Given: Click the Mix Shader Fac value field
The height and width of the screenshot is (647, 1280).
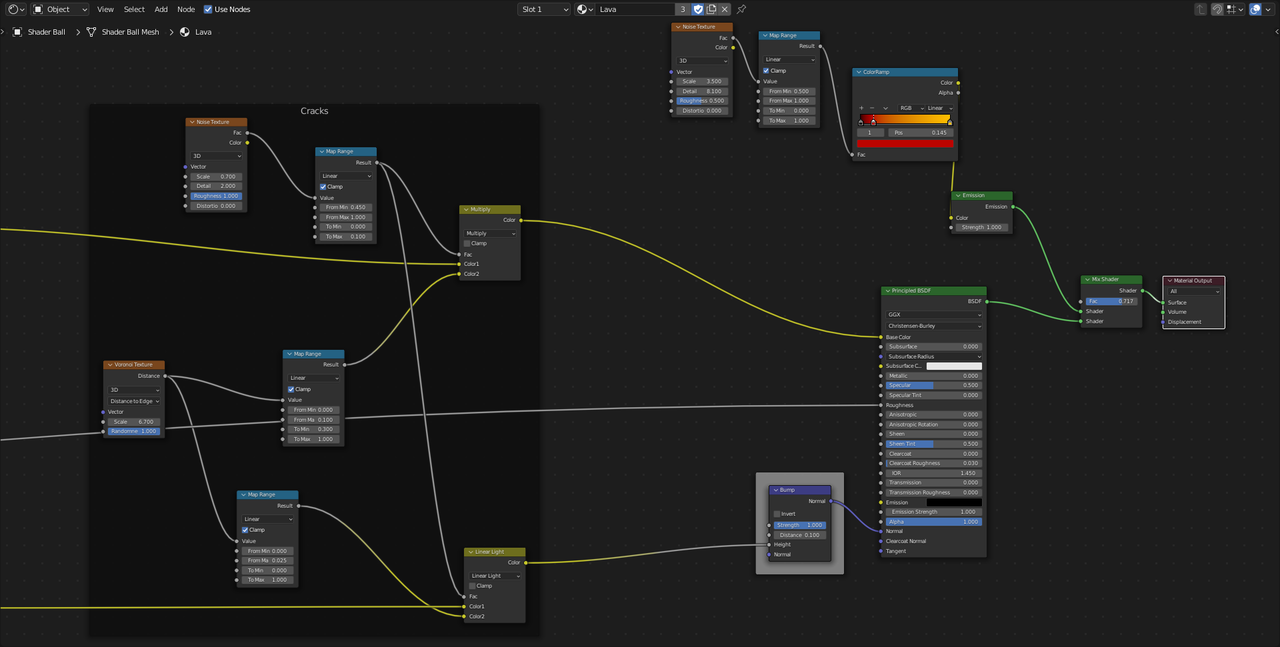Looking at the screenshot, I should tap(1112, 301).
